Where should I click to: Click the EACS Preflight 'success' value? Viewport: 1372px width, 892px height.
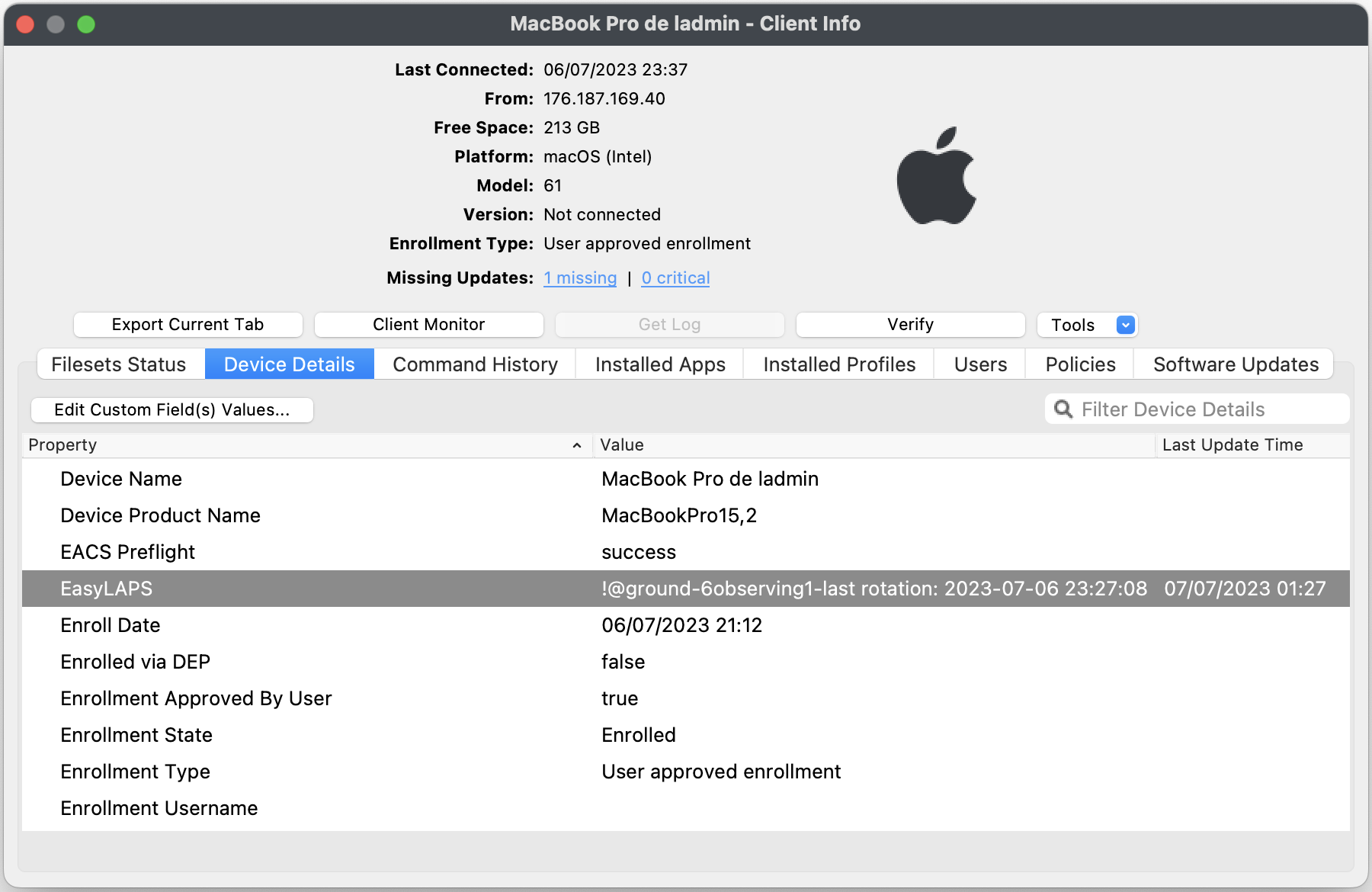point(639,553)
